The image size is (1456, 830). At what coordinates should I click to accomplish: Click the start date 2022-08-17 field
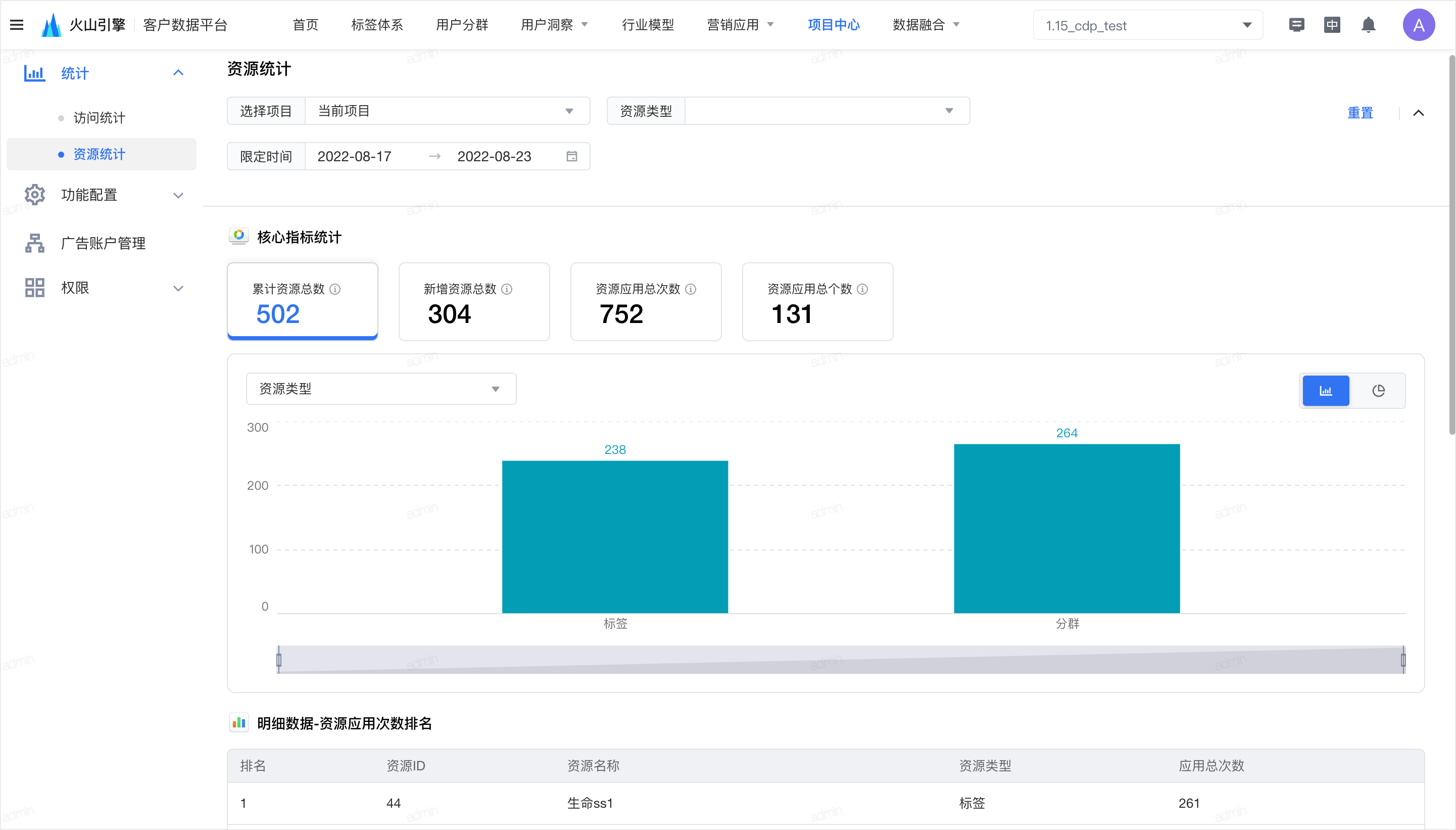click(354, 156)
